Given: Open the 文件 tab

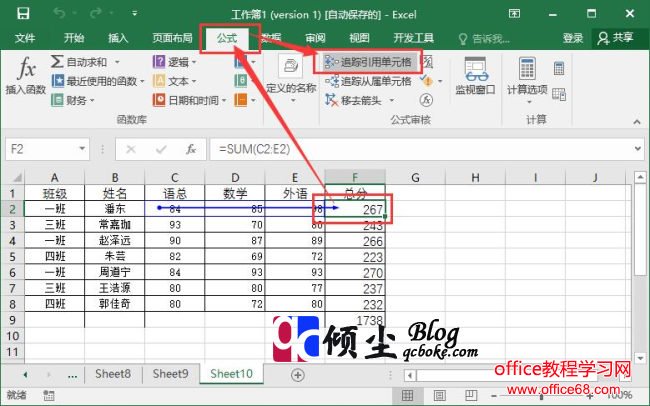Looking at the screenshot, I should tap(25, 38).
